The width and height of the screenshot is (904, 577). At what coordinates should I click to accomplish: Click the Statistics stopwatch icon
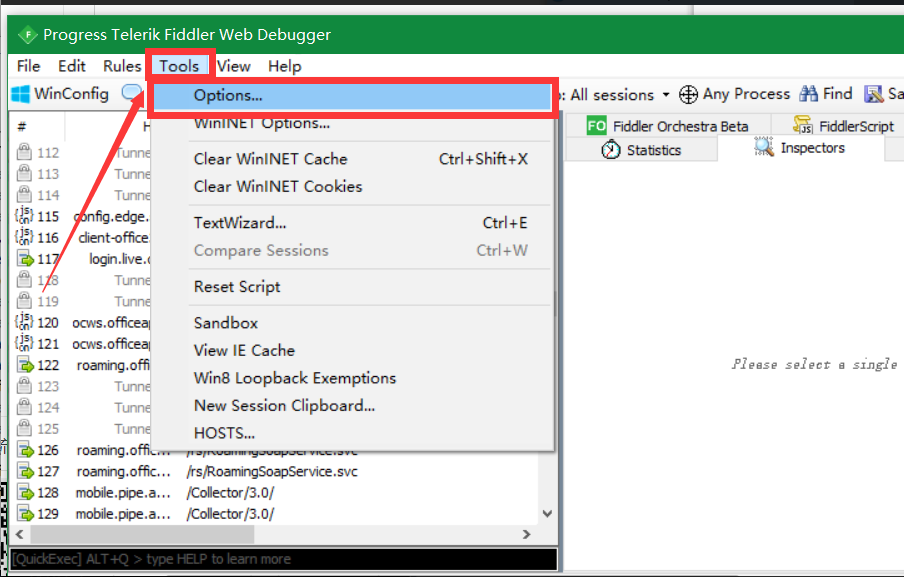coord(611,150)
